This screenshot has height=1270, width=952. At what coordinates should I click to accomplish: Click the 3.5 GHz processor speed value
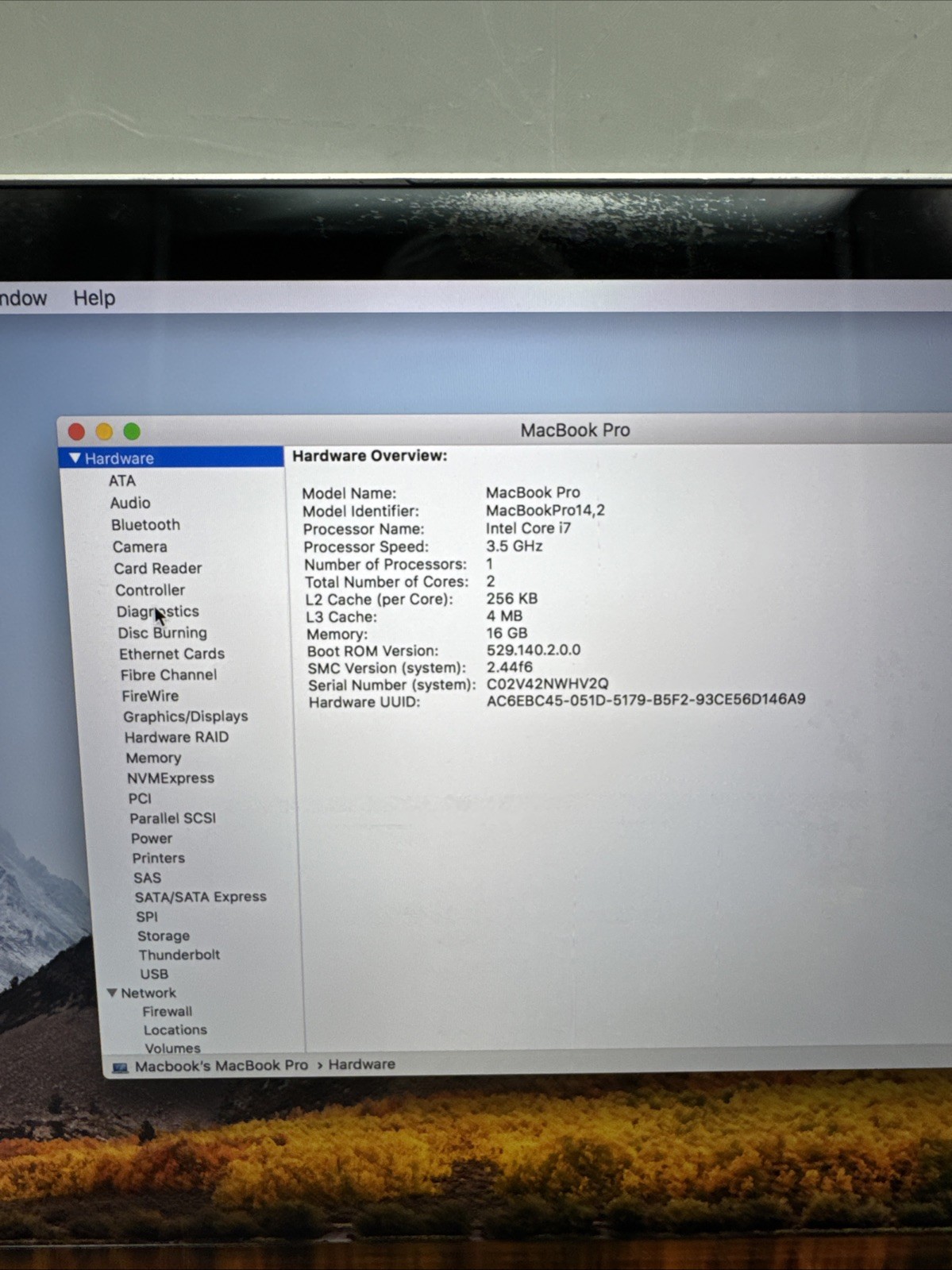(514, 546)
